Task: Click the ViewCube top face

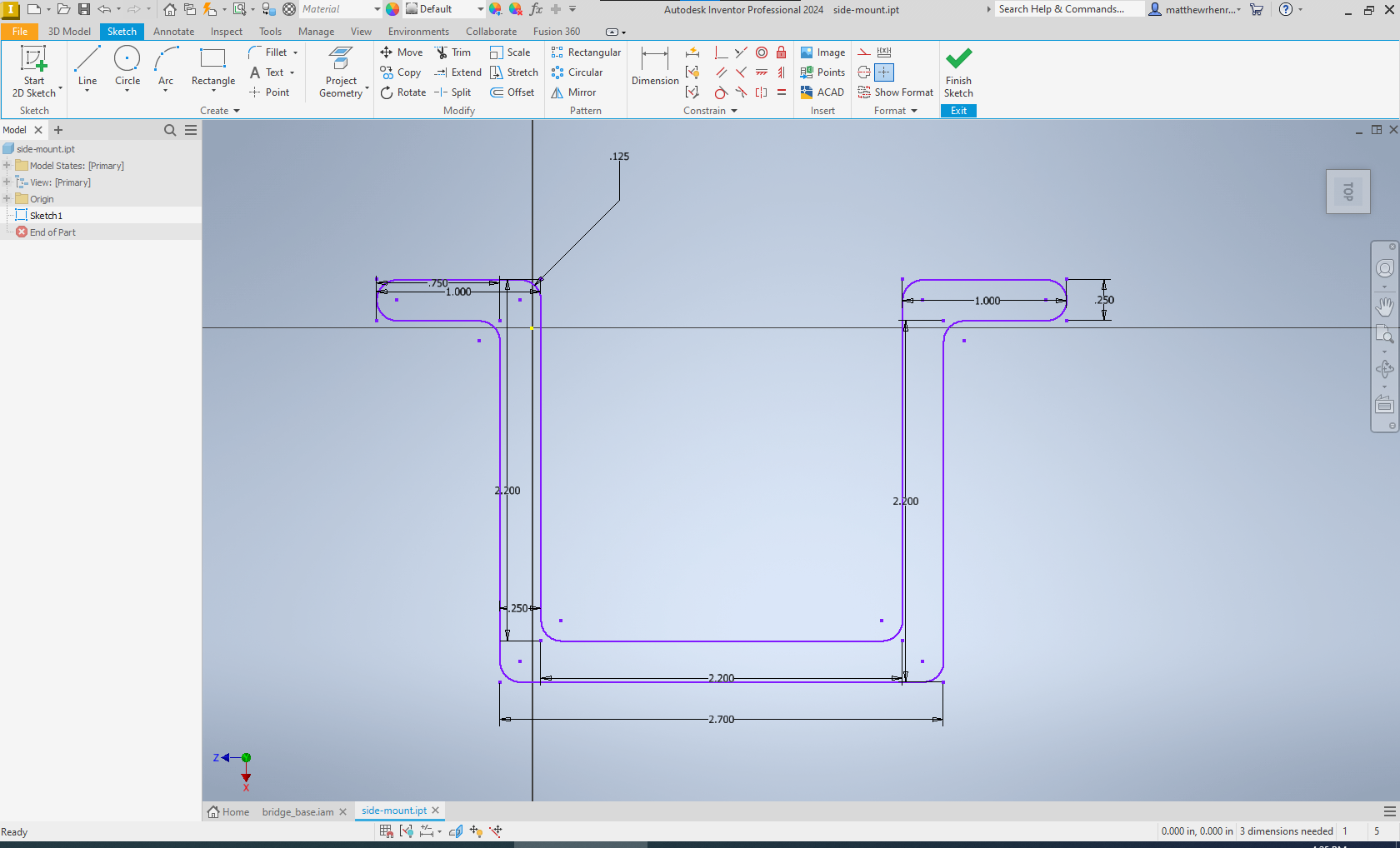Action: 1348,192
